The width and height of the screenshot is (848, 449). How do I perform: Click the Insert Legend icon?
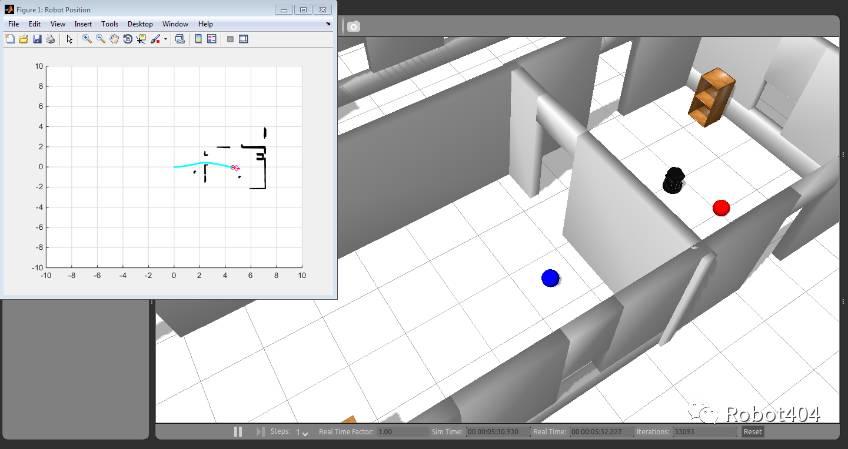point(211,39)
